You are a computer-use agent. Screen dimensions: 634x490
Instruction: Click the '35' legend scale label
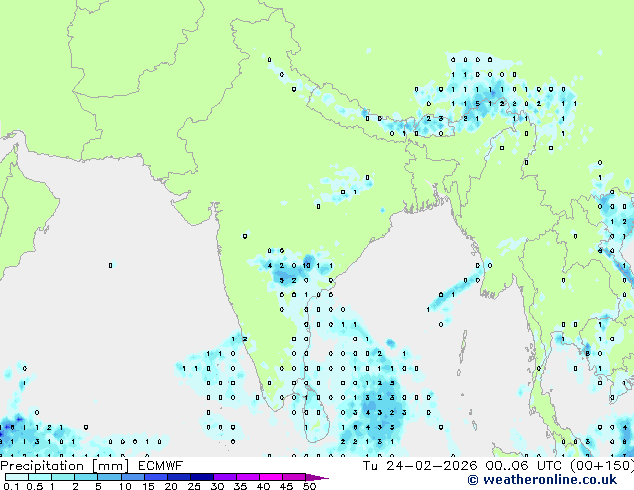[240, 486]
